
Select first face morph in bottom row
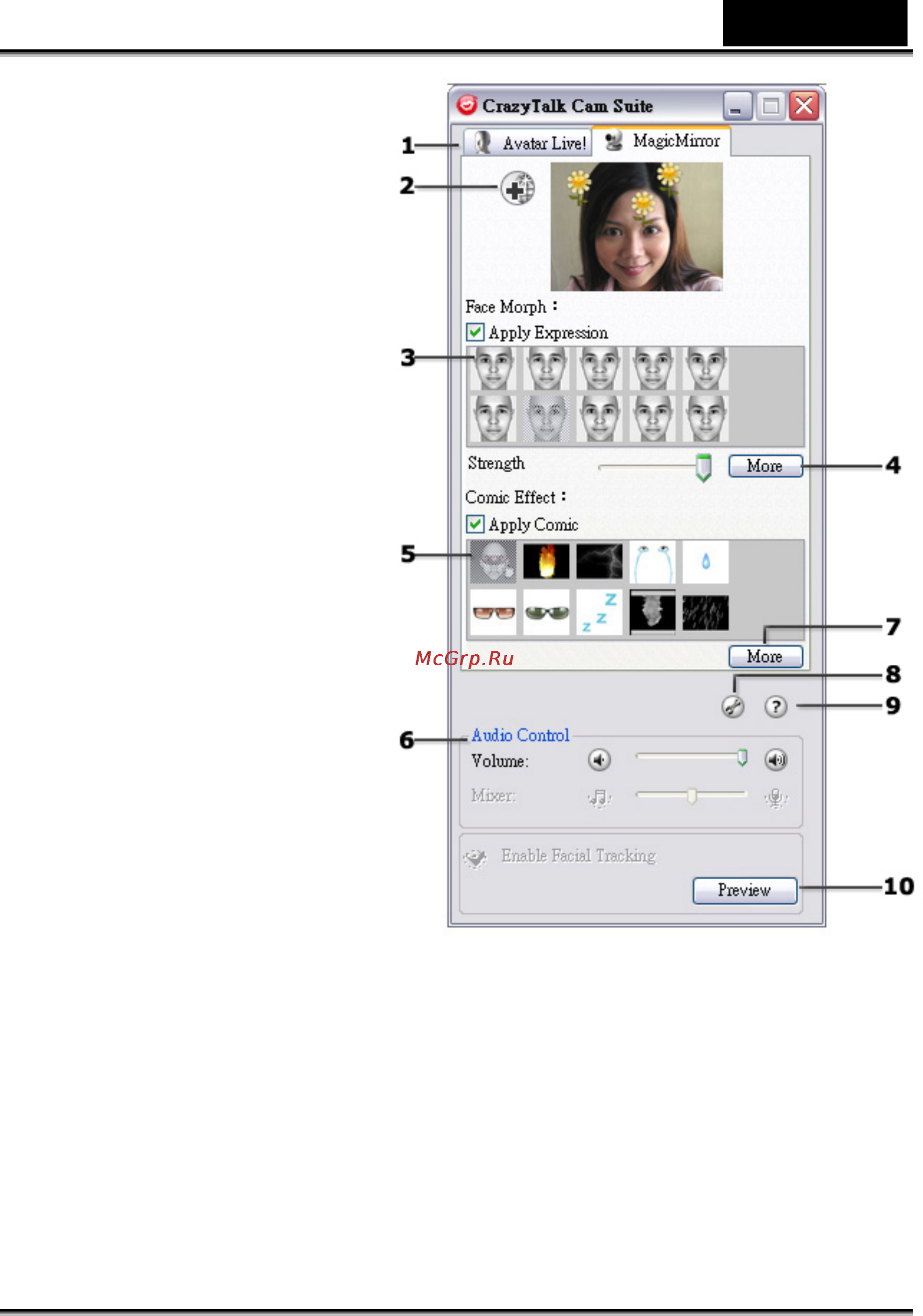[x=493, y=418]
